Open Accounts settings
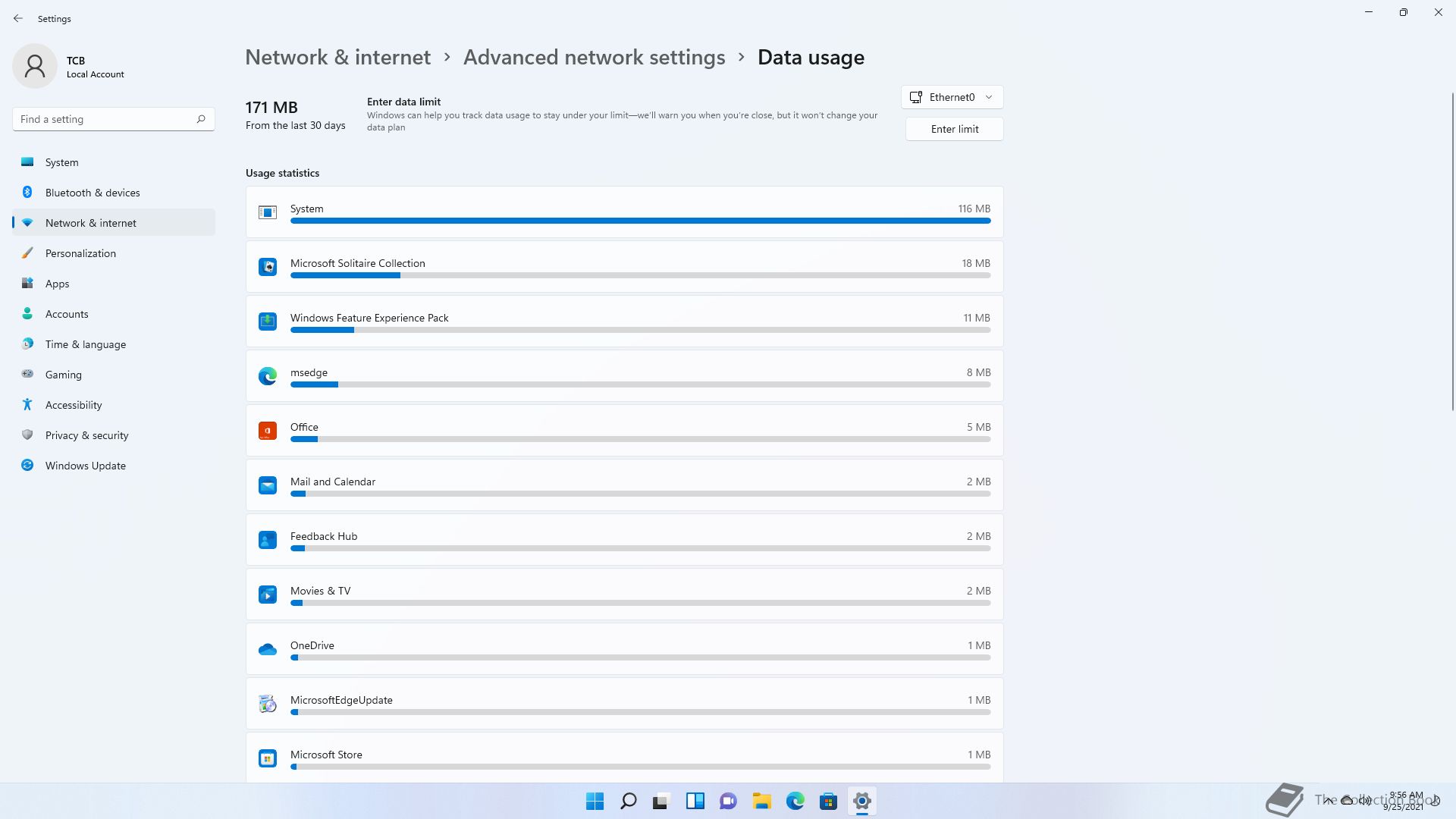Viewport: 1456px width, 819px height. (x=114, y=314)
